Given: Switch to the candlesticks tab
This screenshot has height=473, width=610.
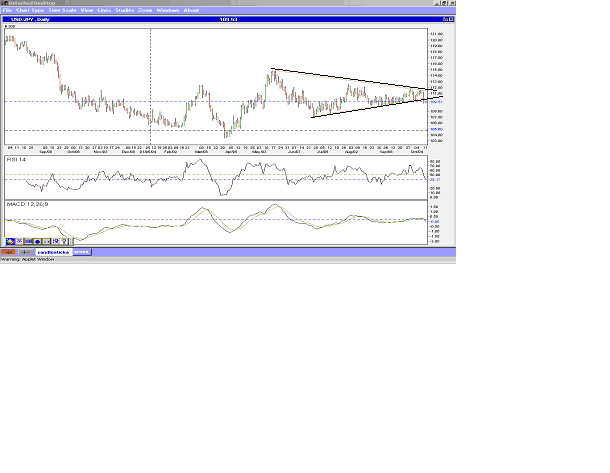Looking at the screenshot, I should click(x=53, y=251).
